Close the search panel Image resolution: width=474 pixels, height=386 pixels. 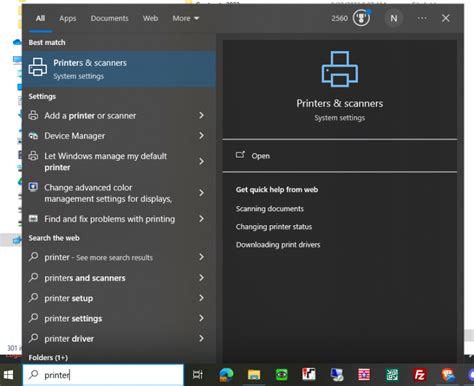tap(446, 18)
